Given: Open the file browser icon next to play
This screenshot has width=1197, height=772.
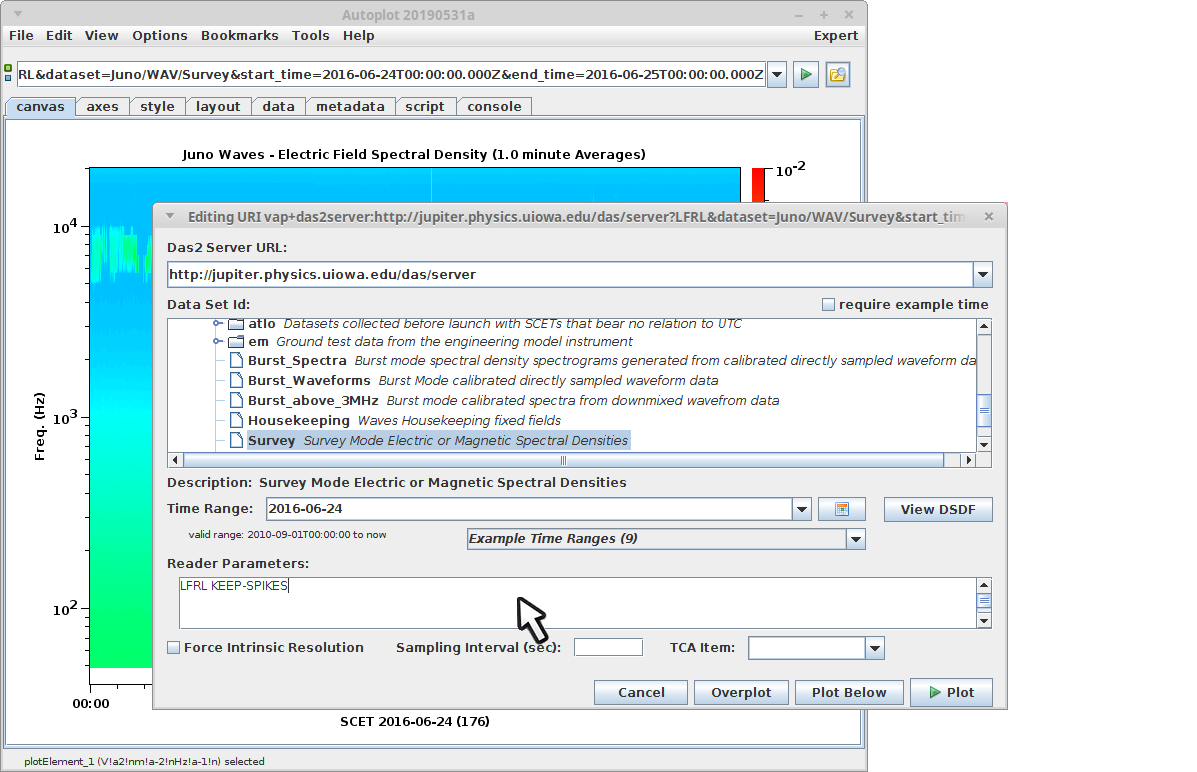Looking at the screenshot, I should [x=837, y=75].
